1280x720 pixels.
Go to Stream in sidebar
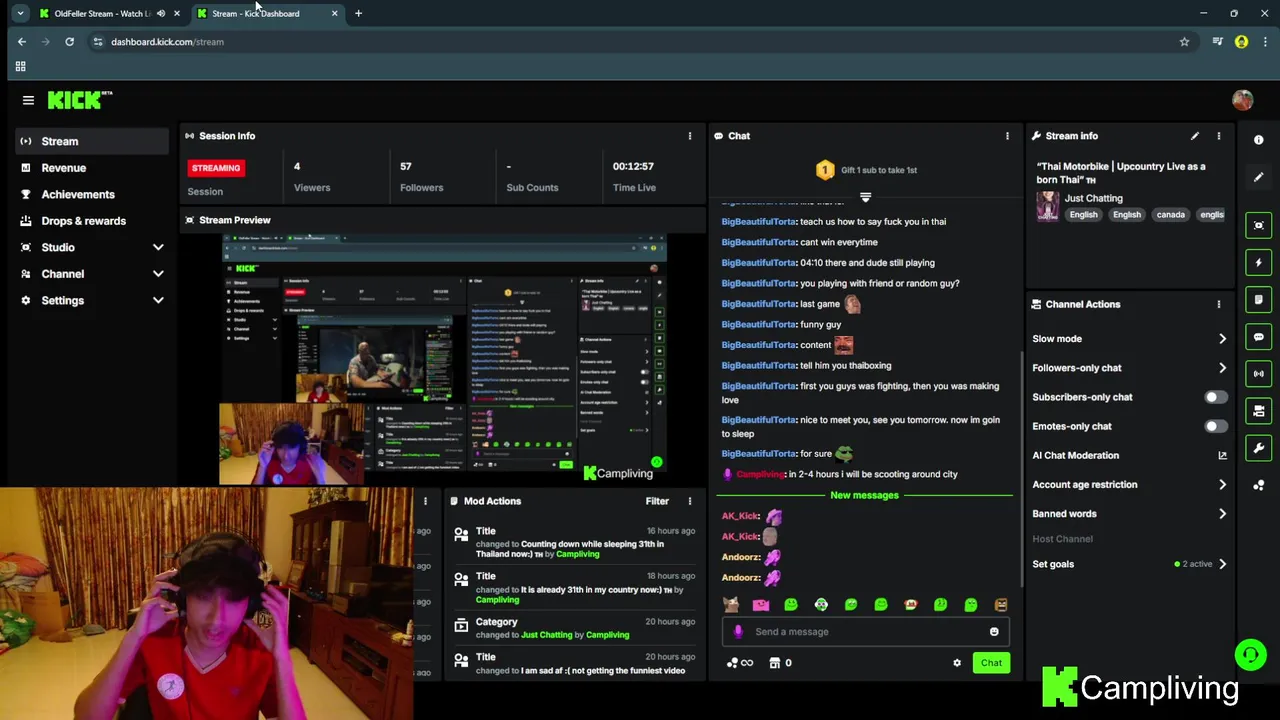point(92,141)
